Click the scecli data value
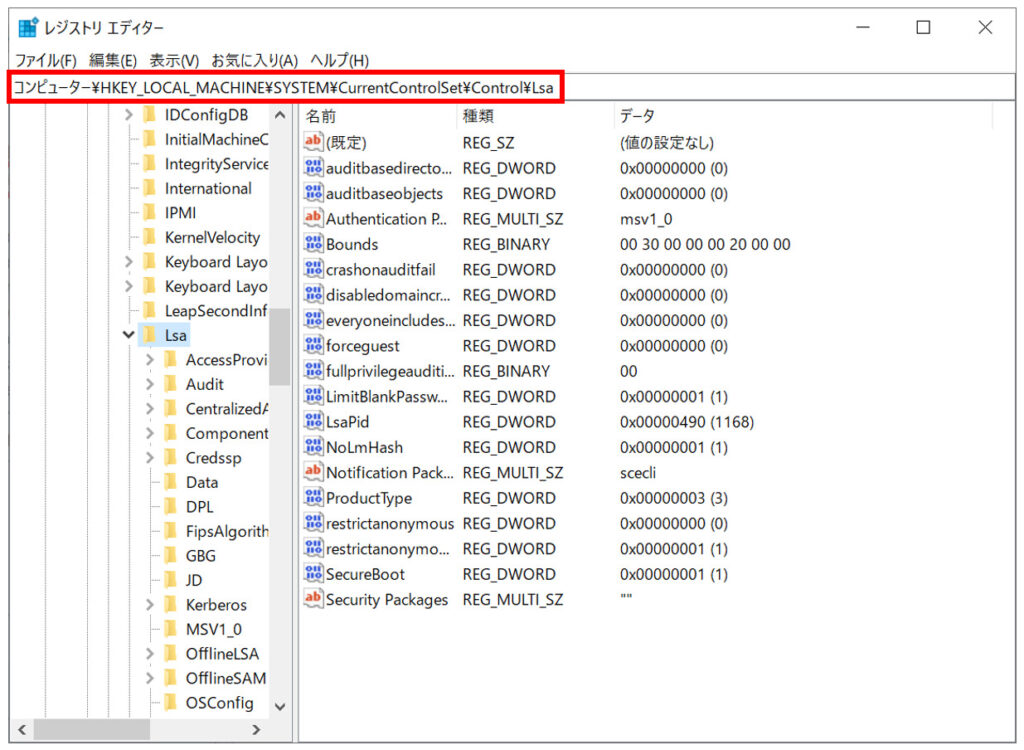Image resolution: width=1024 pixels, height=750 pixels. [638, 472]
